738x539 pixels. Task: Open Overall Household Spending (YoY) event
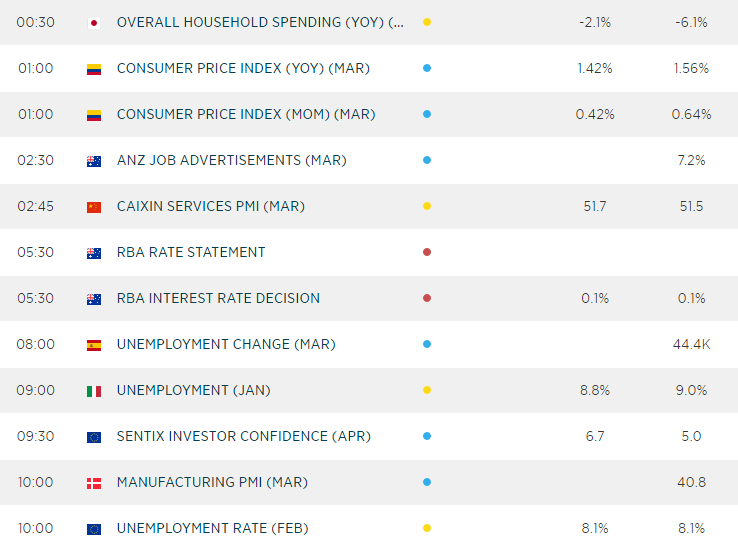coord(261,22)
